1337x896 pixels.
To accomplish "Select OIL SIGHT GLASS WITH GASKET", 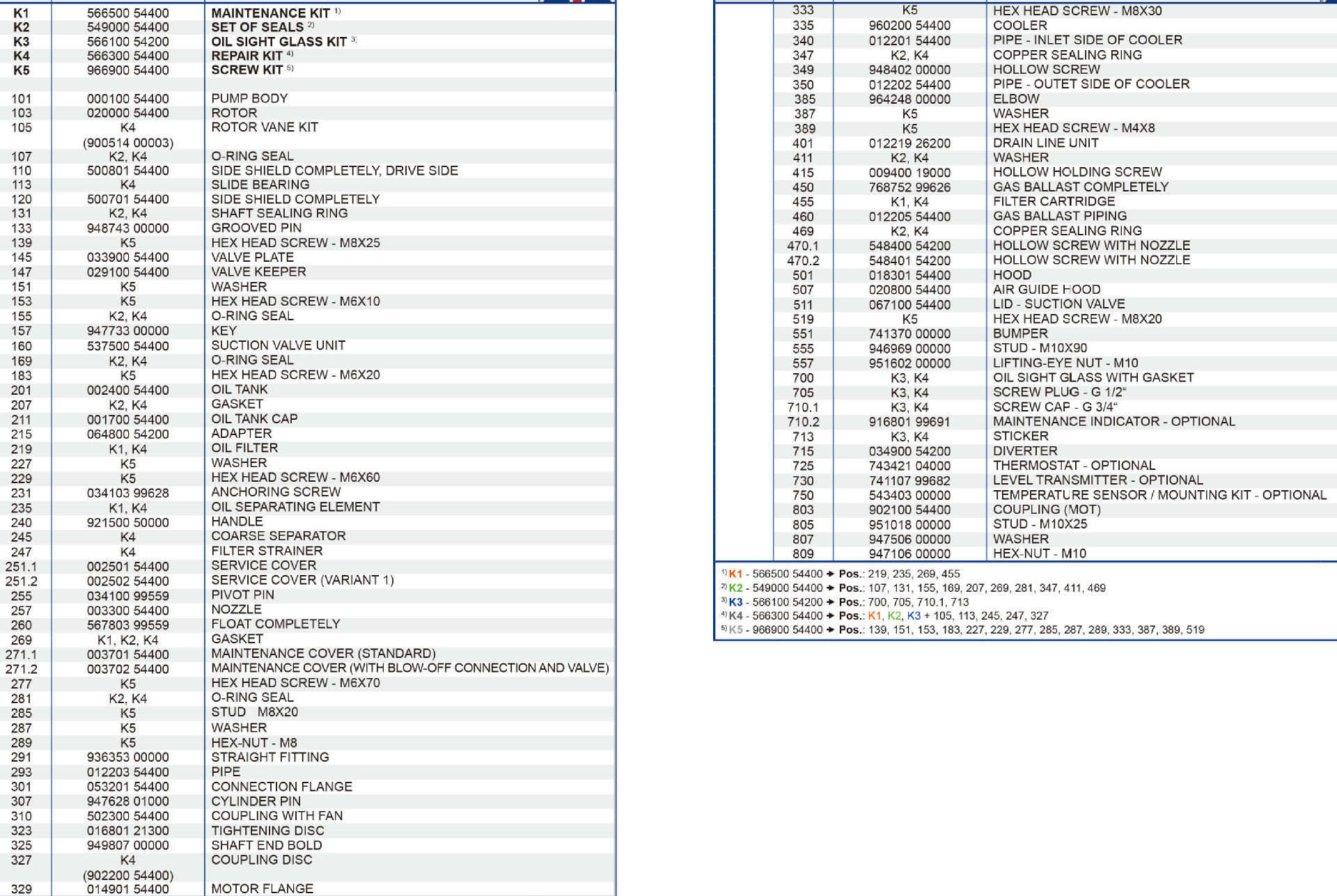I will tap(1093, 378).
